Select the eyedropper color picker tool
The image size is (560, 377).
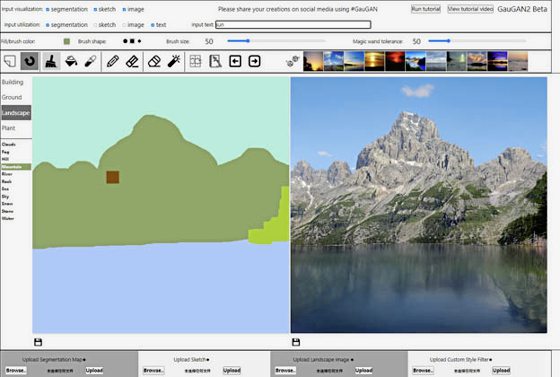90,61
